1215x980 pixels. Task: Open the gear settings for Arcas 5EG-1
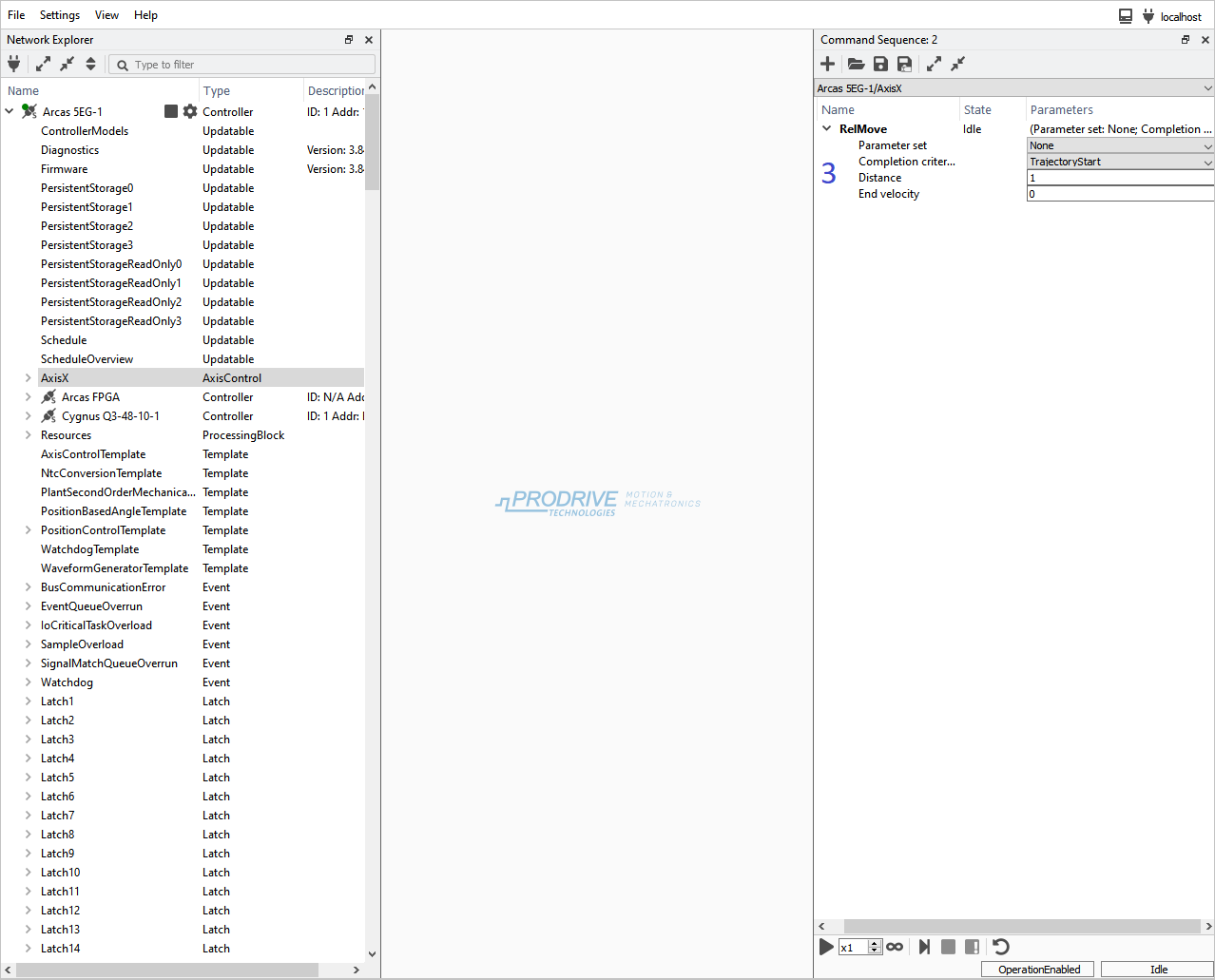(x=190, y=111)
